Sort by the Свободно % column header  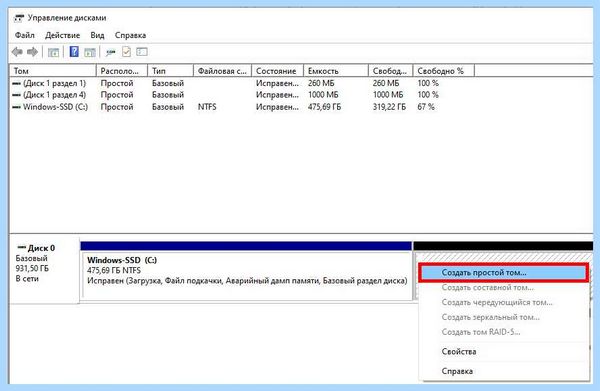pos(444,71)
